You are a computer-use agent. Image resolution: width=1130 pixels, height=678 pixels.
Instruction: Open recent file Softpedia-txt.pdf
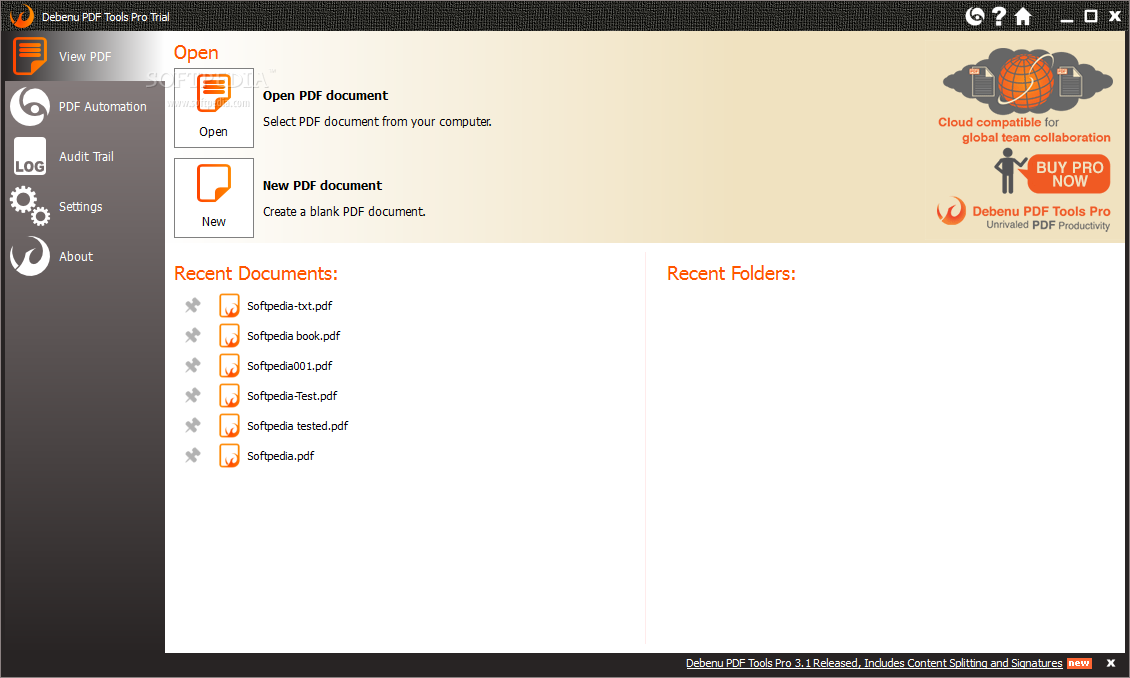(x=290, y=306)
